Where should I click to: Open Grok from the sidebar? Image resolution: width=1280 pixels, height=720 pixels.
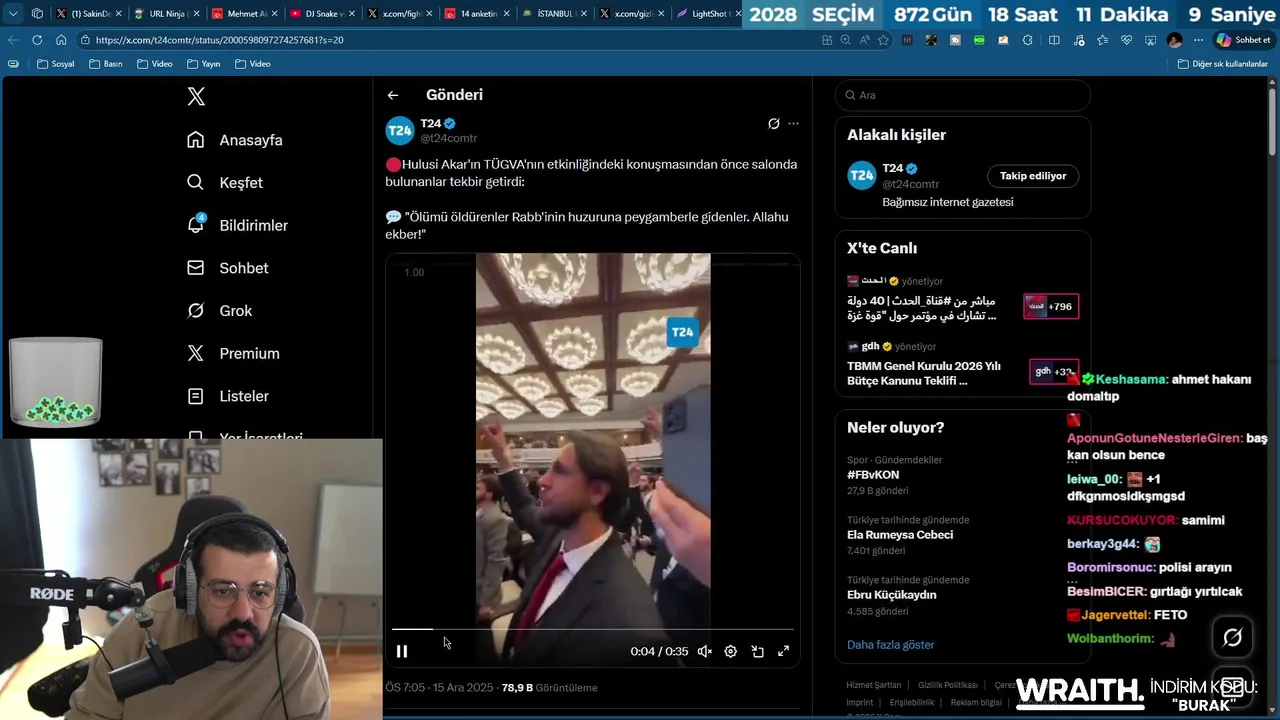[220, 311]
